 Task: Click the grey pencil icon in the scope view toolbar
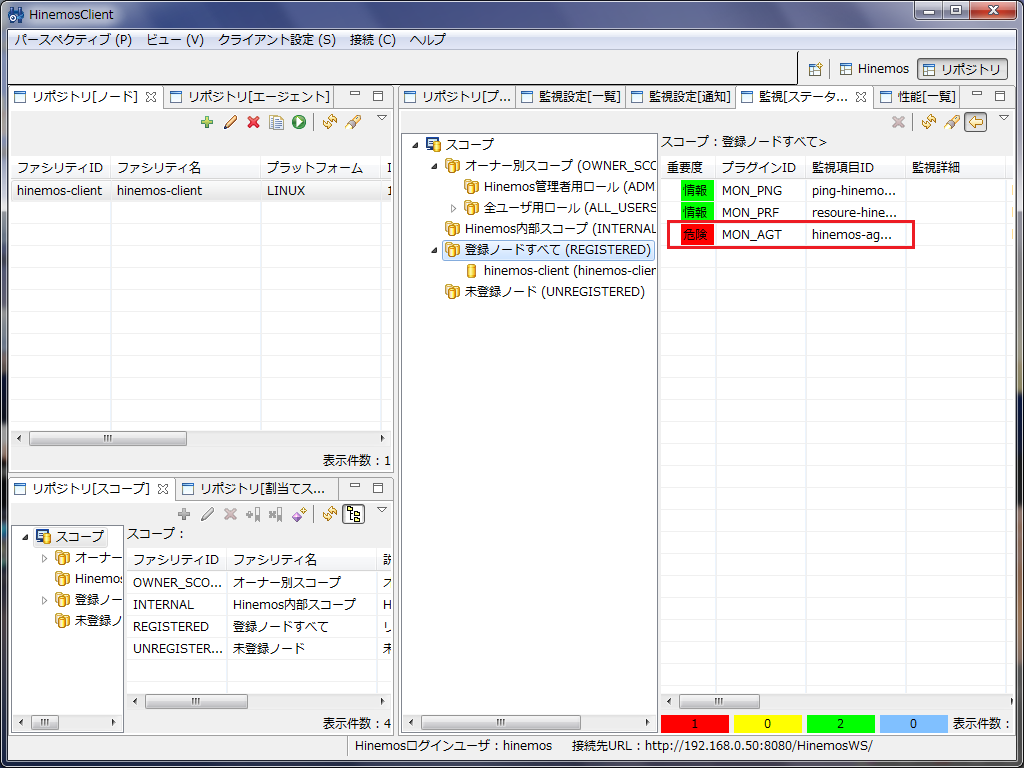tap(207, 515)
